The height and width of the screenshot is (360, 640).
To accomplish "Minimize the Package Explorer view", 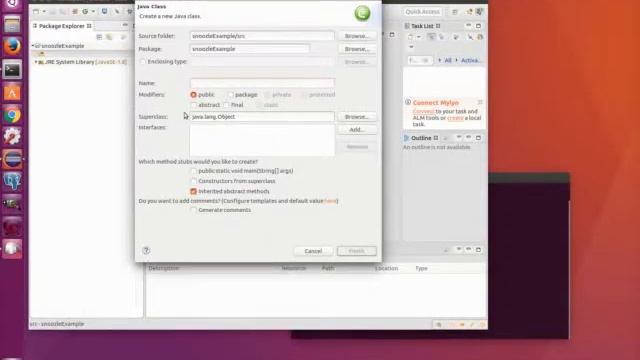I will point(125,26).
